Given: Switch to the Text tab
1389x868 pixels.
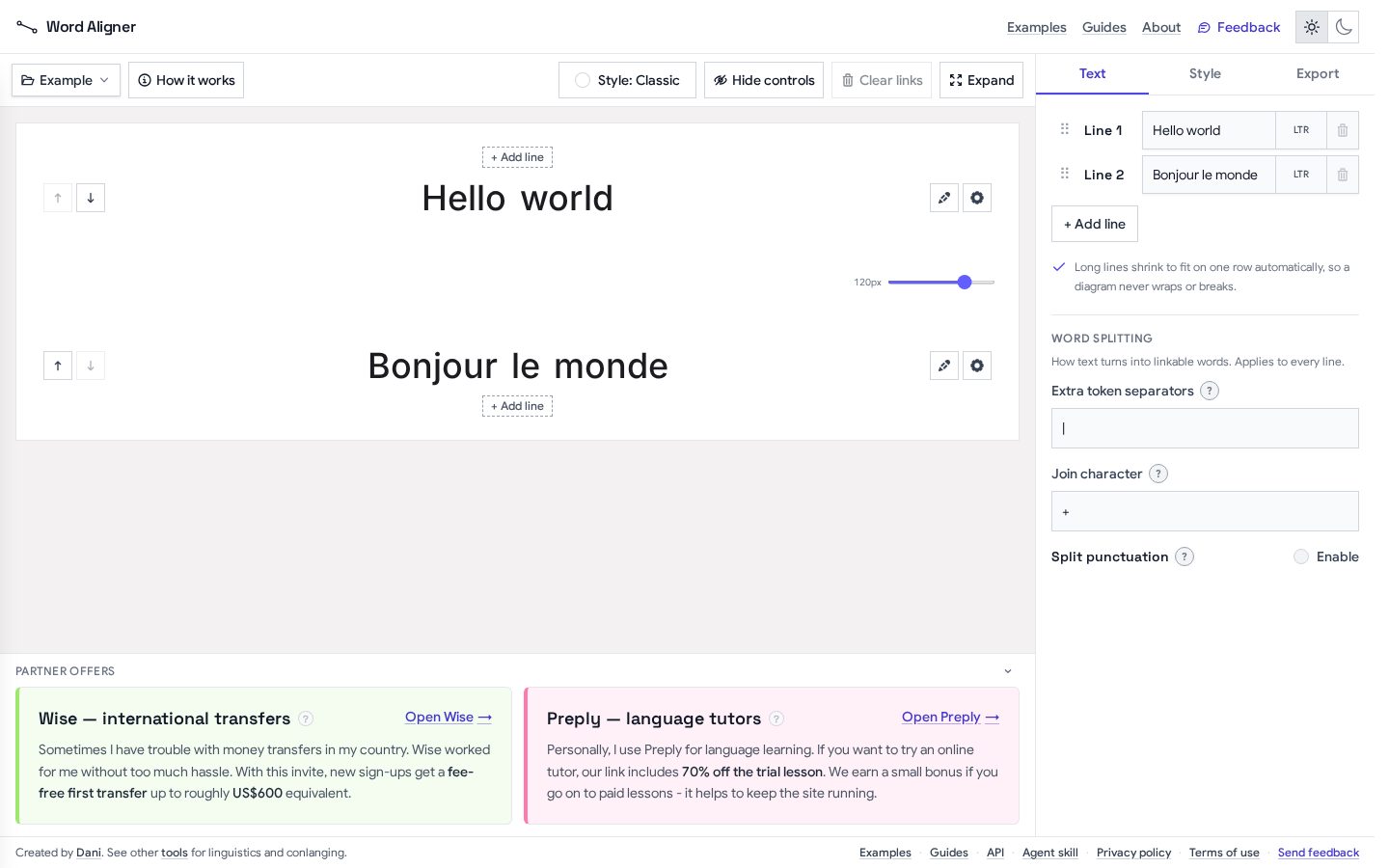Looking at the screenshot, I should pyautogui.click(x=1092, y=73).
